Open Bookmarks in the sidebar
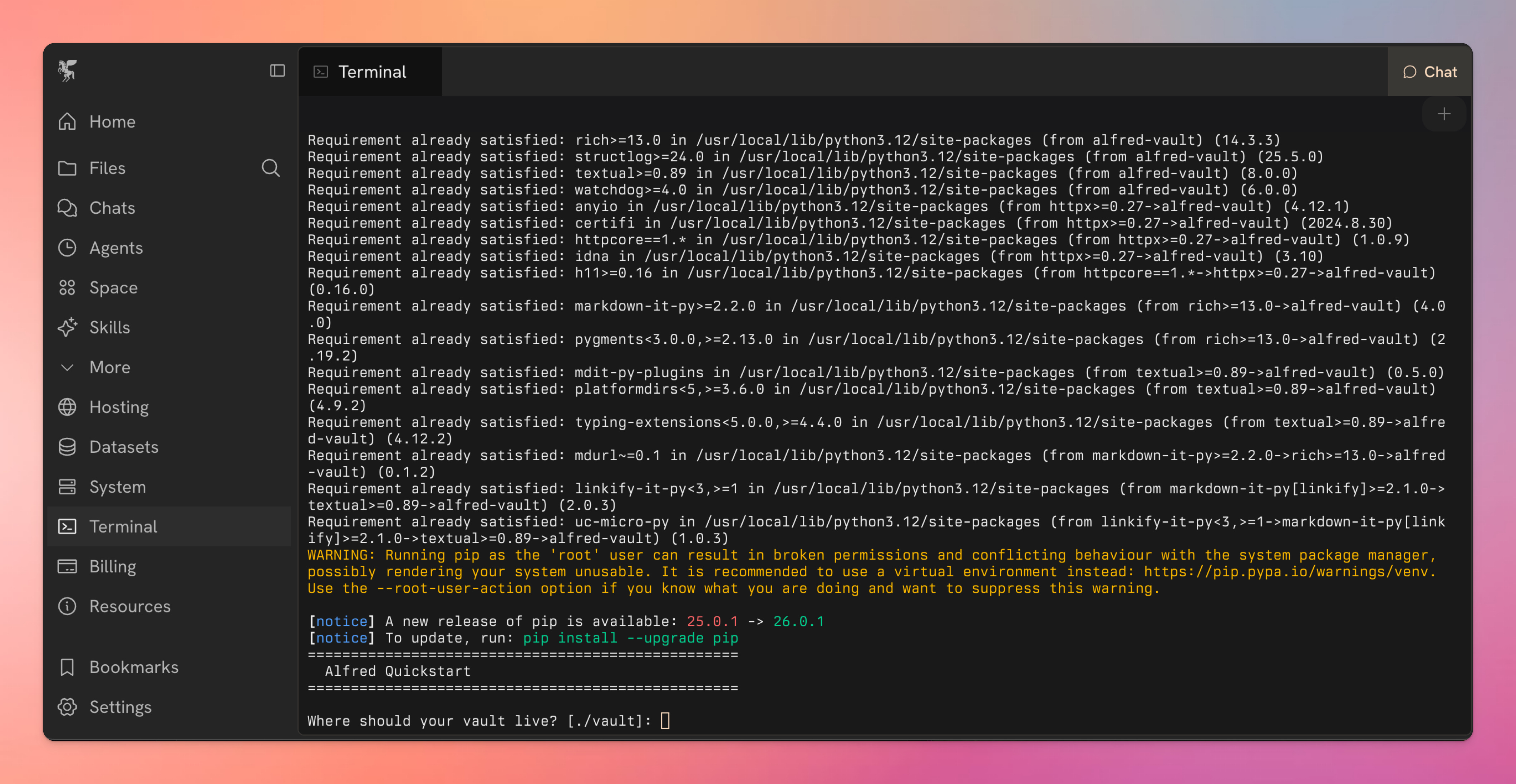 click(134, 667)
